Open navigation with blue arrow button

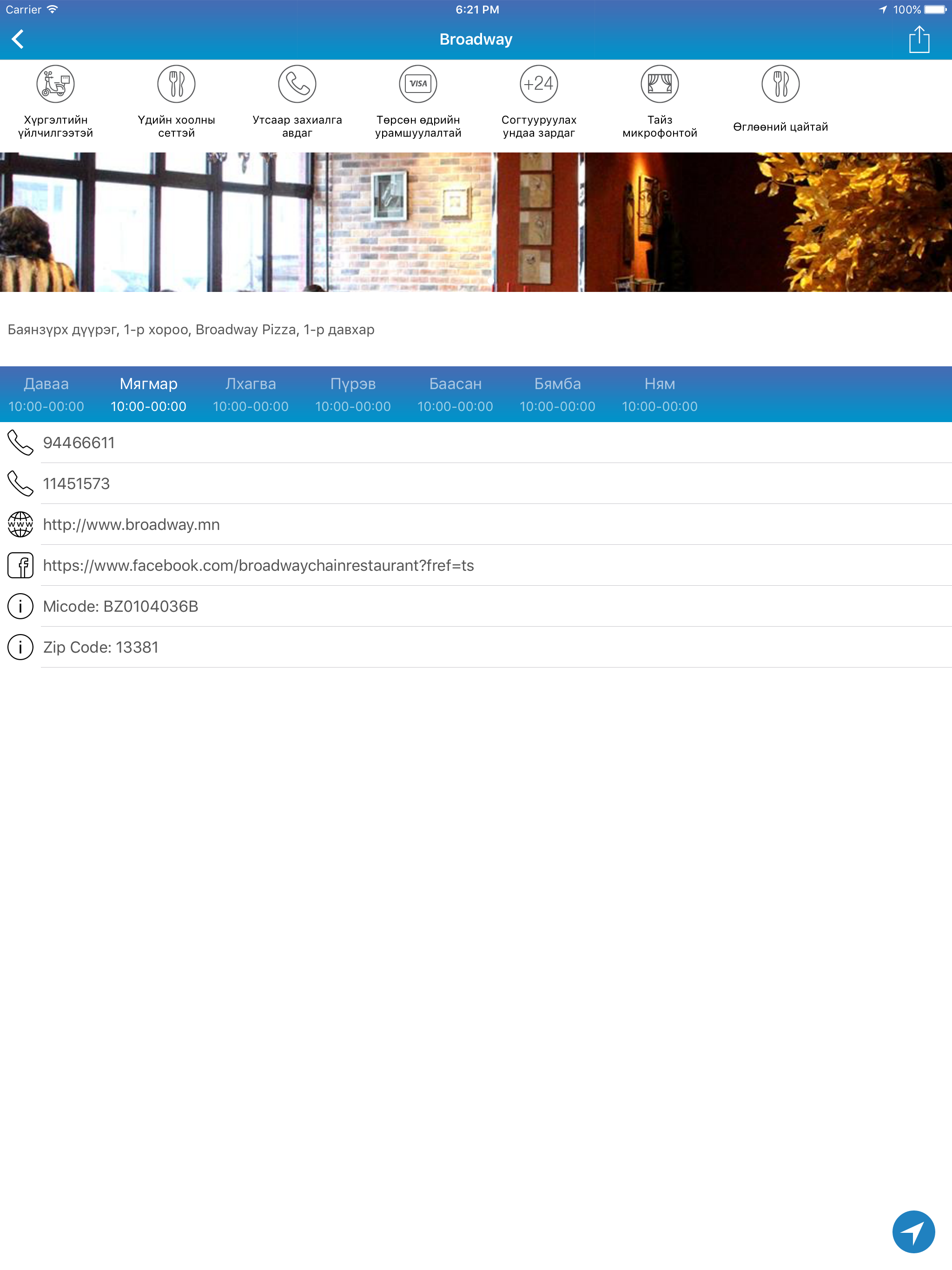point(913,1232)
